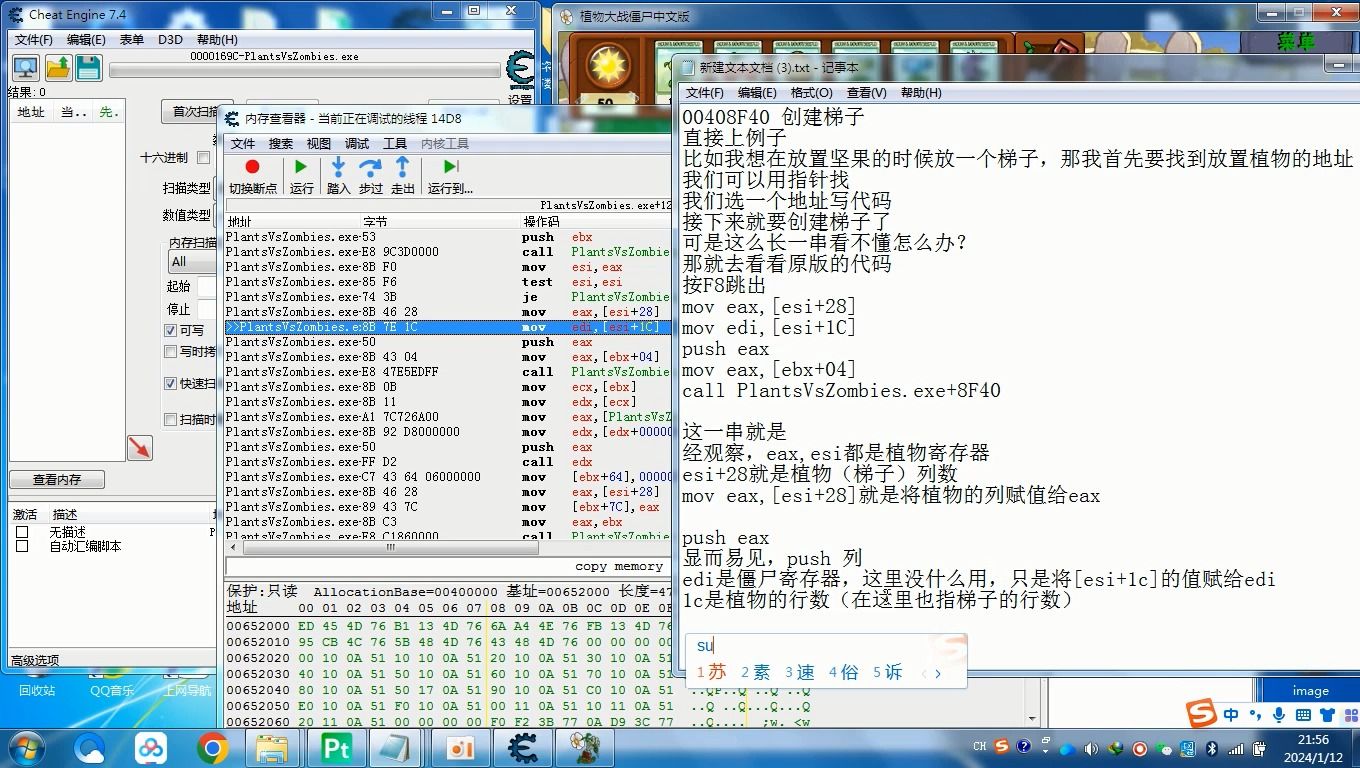This screenshot has width=1360, height=768.
Task: Click Notepad line 'call PlantsVsZombies.exe+8F40'
Action: click(x=841, y=390)
